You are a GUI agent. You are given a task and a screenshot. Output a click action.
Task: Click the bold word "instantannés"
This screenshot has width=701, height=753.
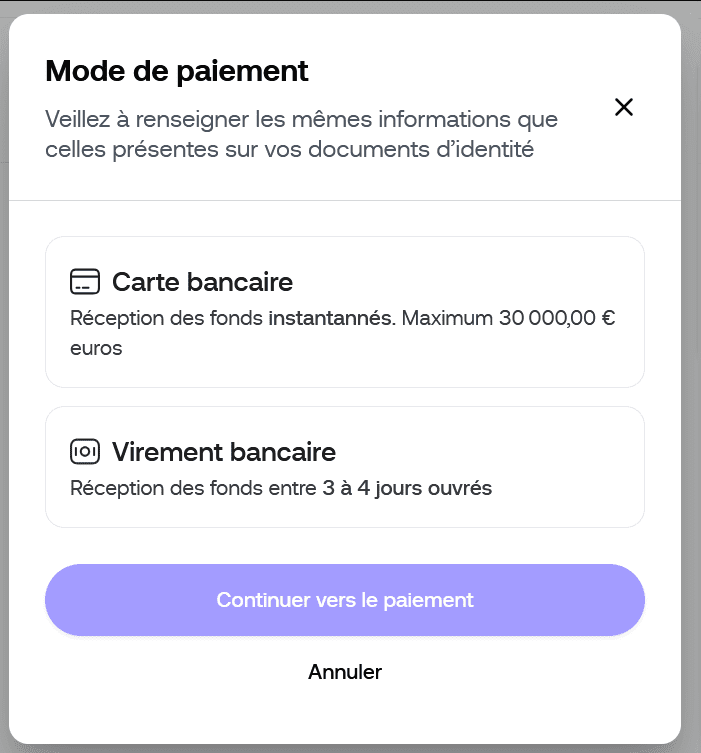[331, 319]
